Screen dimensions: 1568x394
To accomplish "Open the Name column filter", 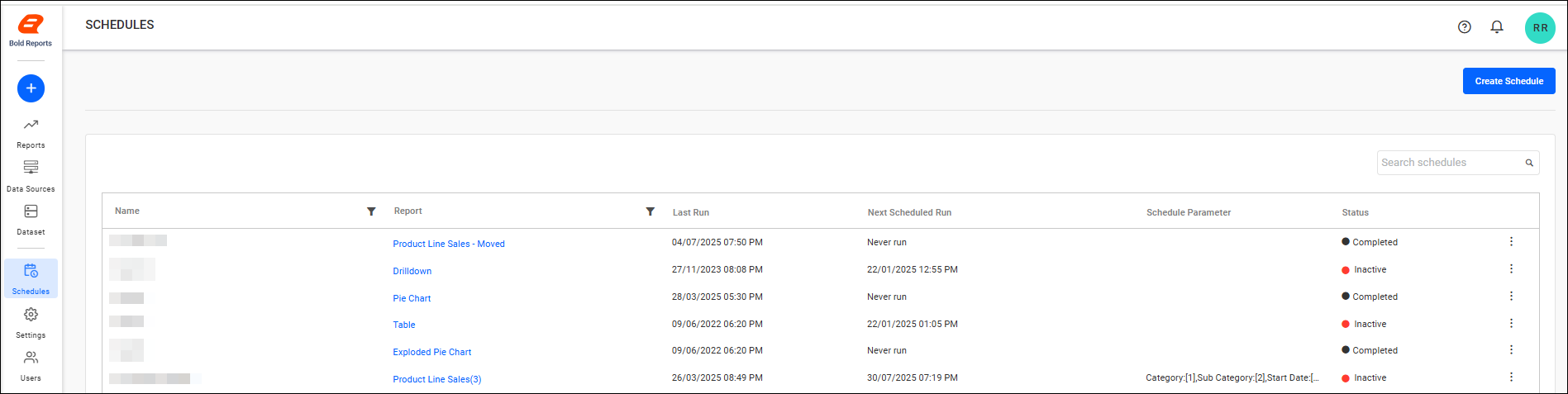I will (x=371, y=211).
